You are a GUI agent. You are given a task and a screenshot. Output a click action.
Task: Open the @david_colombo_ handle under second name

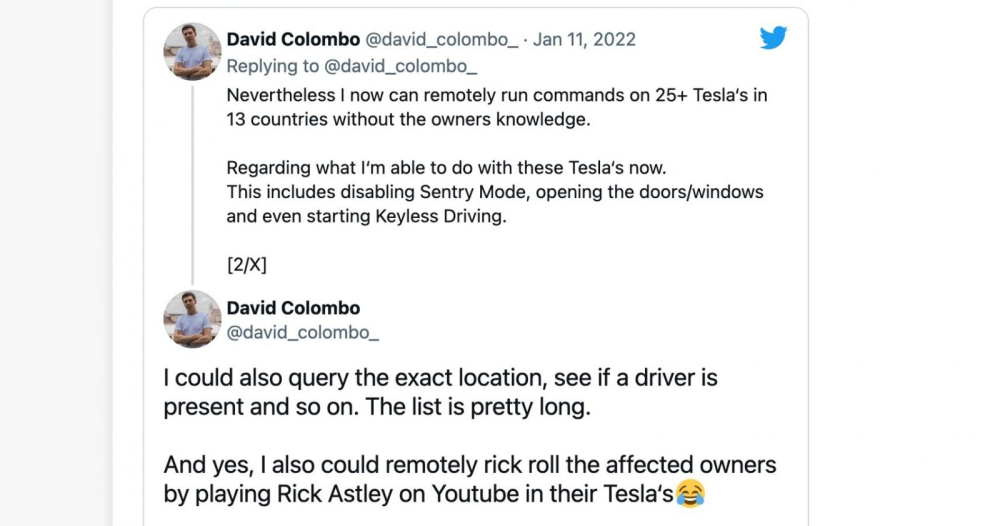(x=303, y=333)
